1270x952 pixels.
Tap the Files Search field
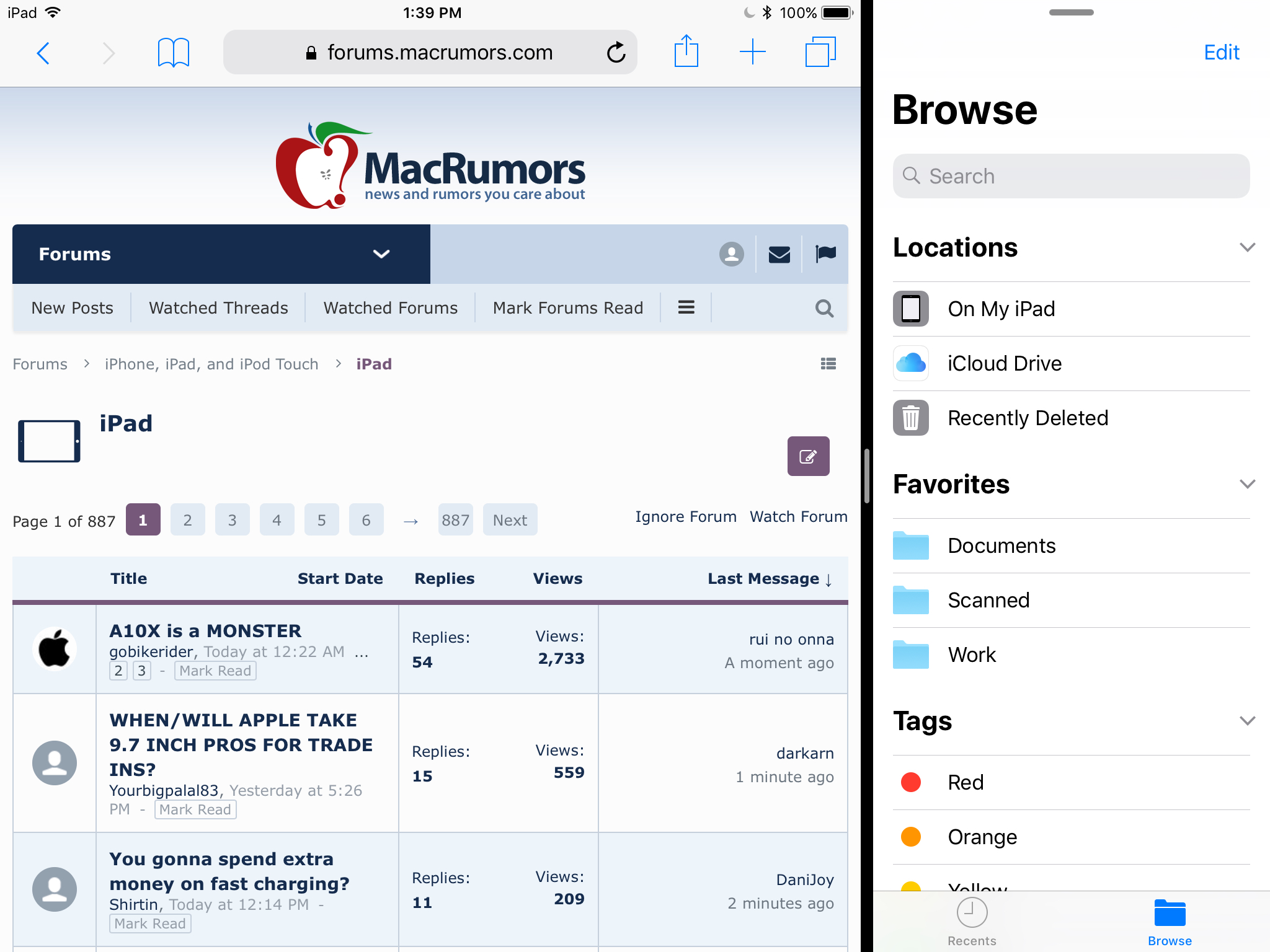[x=1071, y=176]
